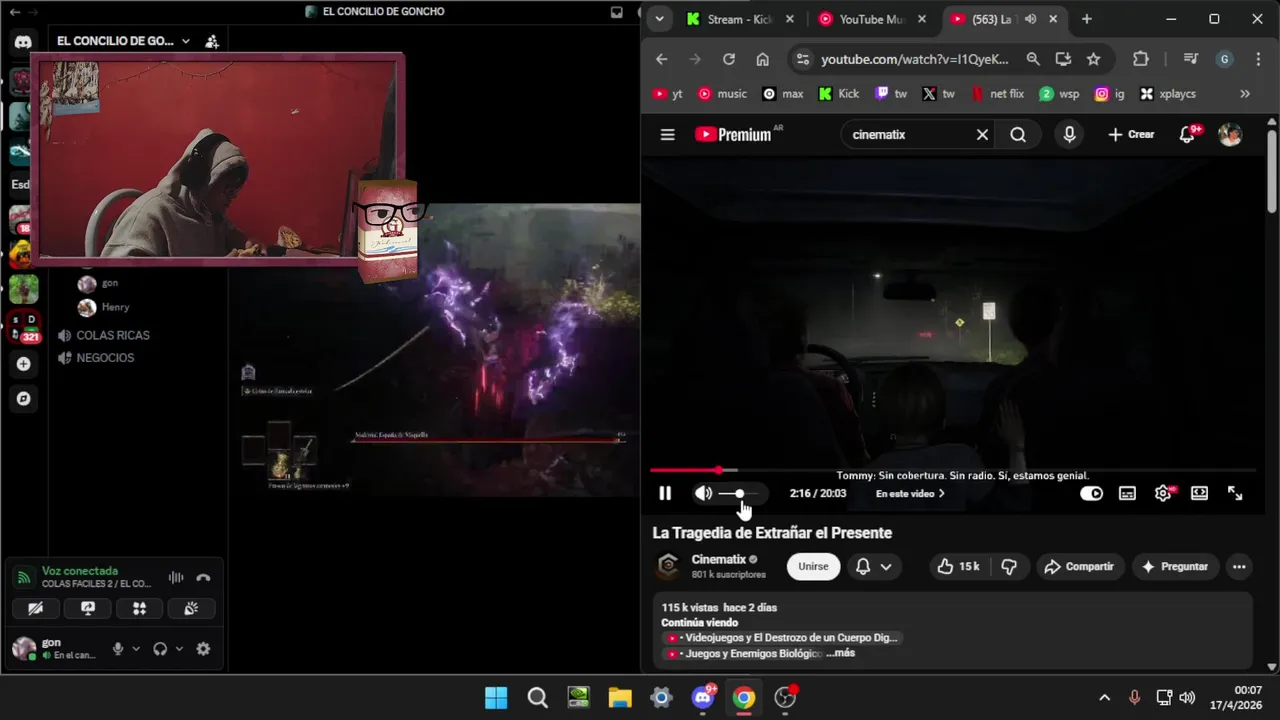Open the player settings gear

pyautogui.click(x=1163, y=493)
